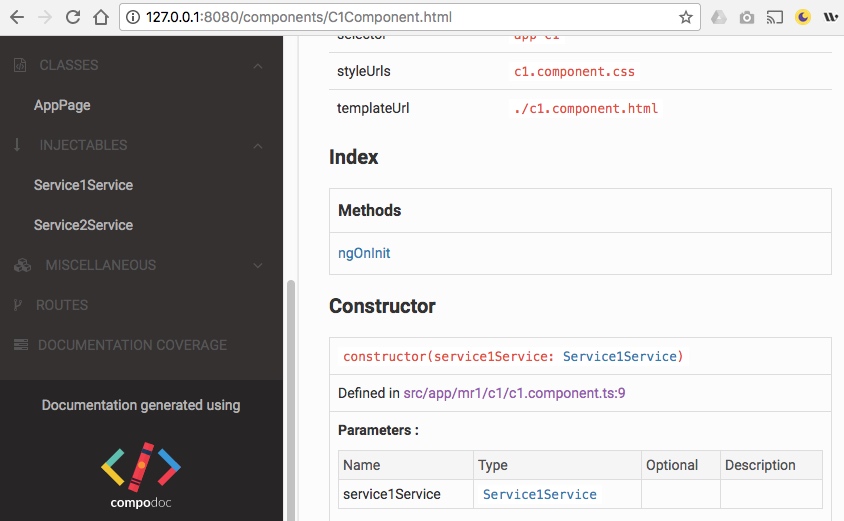View site information icon in address bar

point(132,17)
